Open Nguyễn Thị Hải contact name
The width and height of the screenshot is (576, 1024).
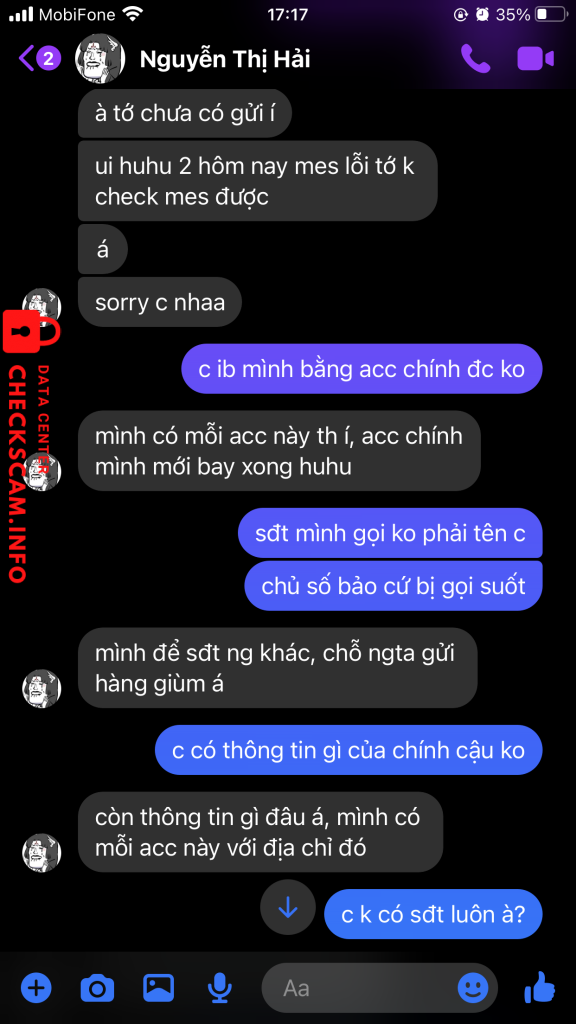click(x=225, y=59)
